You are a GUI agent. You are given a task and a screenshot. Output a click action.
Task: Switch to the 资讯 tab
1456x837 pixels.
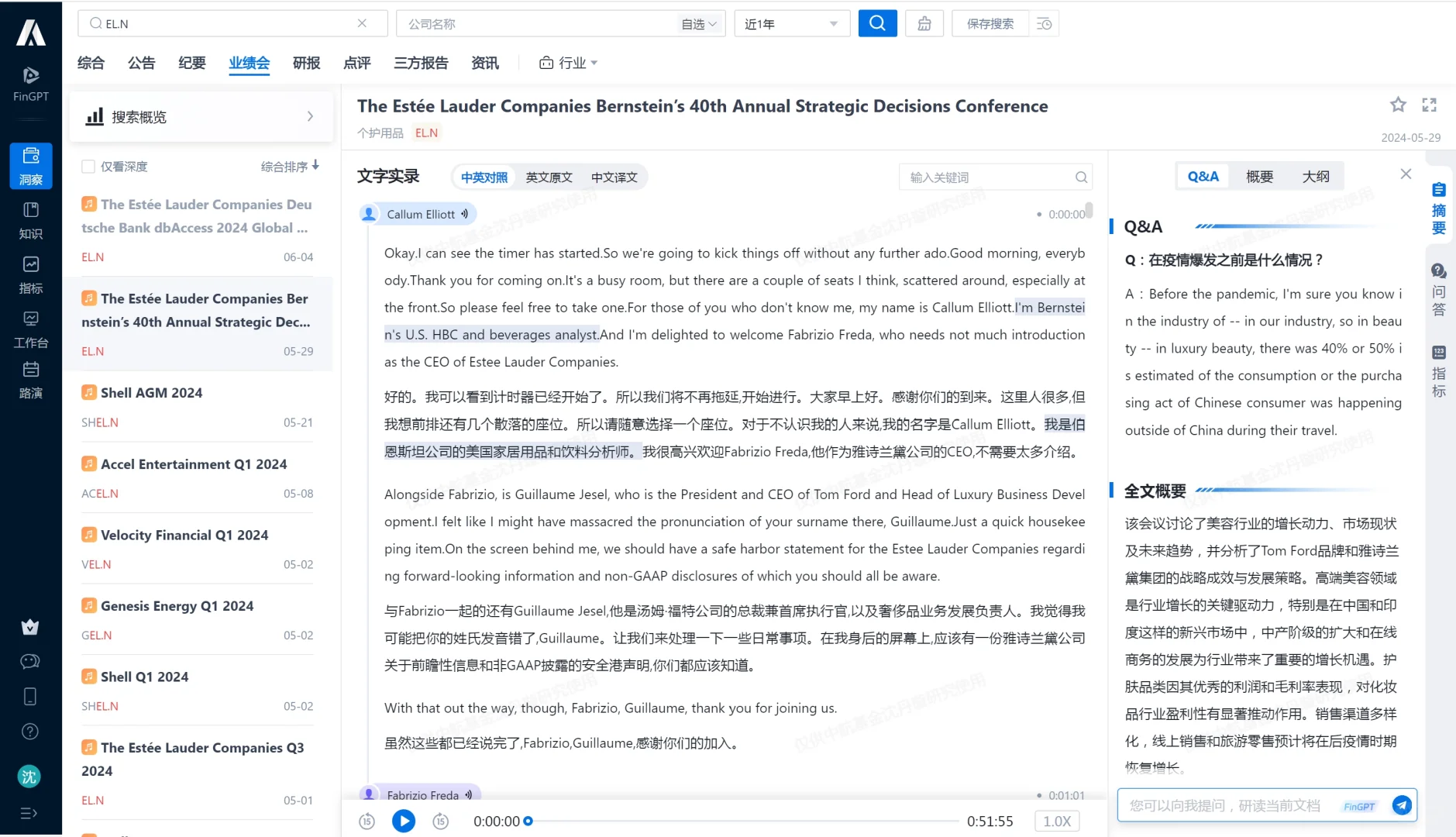coord(485,63)
